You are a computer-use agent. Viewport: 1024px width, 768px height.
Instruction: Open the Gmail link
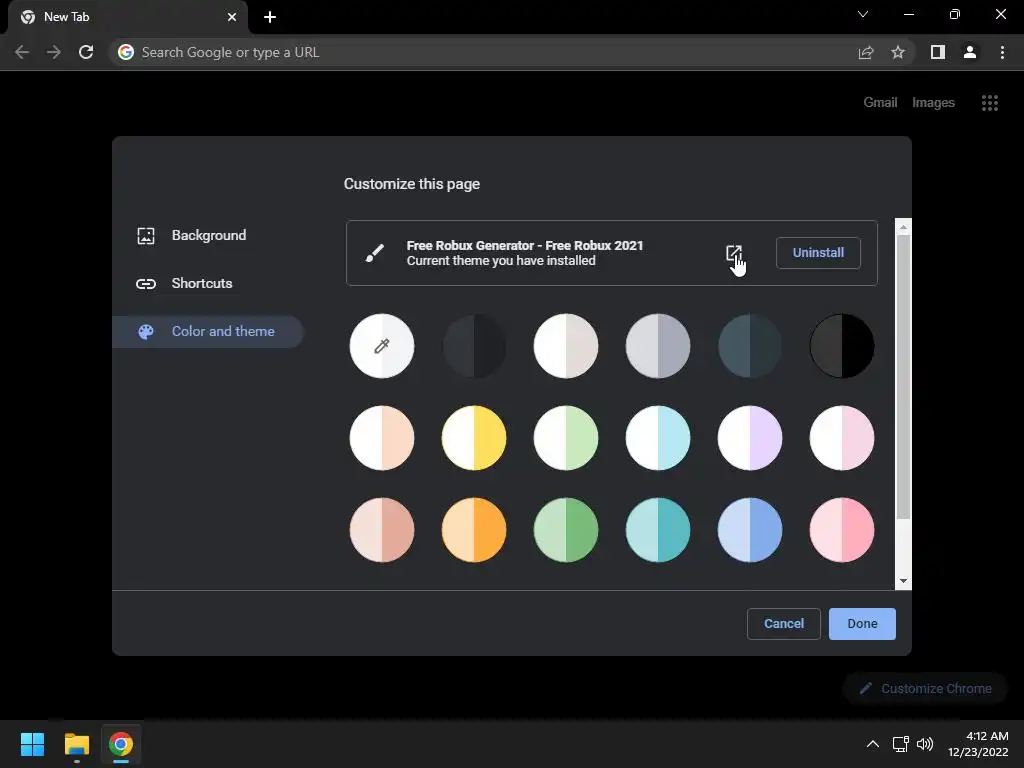880,103
